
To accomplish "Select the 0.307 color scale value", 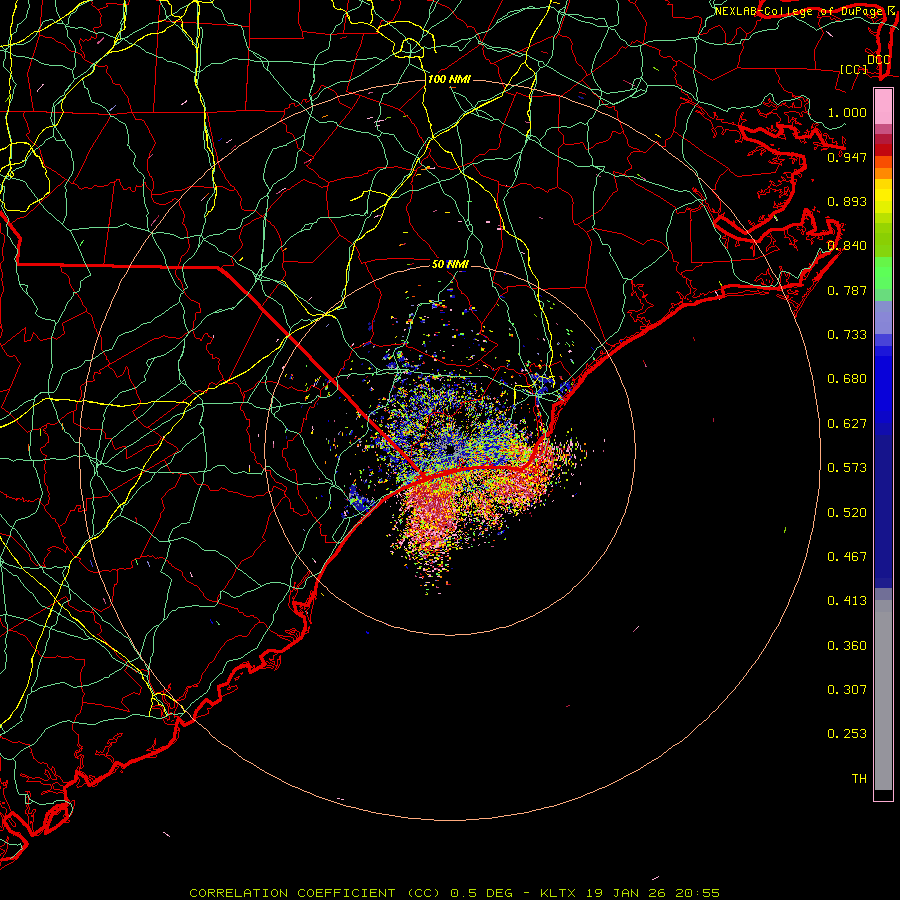I will pos(847,690).
